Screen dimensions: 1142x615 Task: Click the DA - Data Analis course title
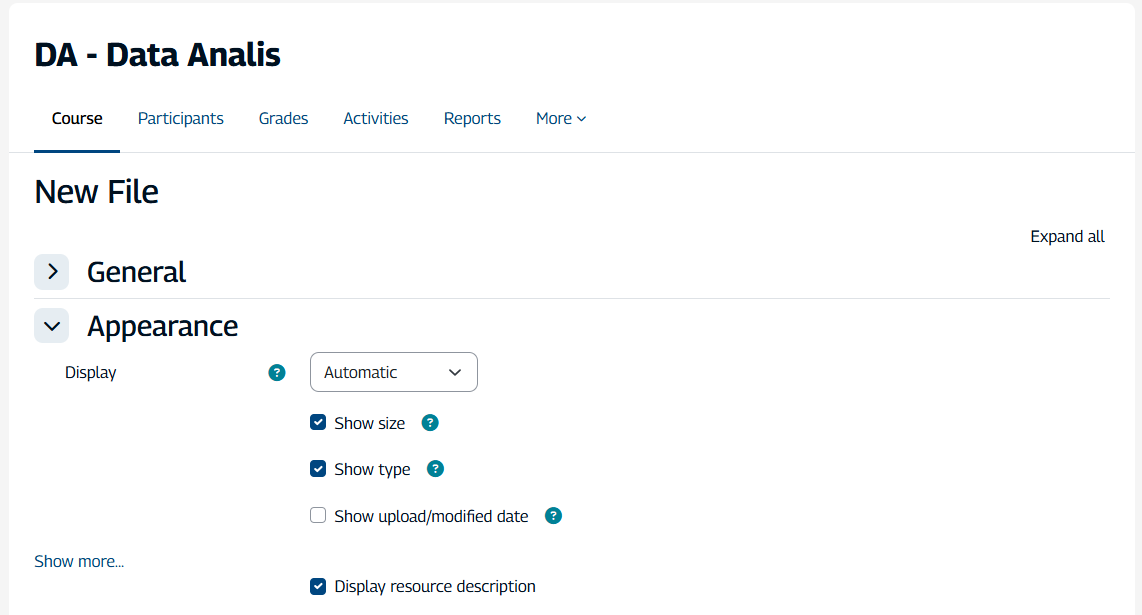pyautogui.click(x=157, y=55)
